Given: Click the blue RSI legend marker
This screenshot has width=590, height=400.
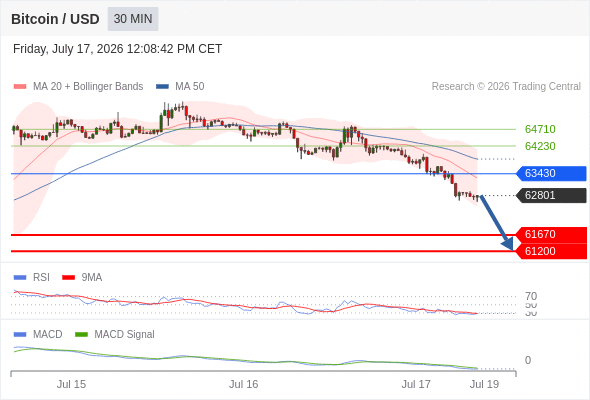Looking at the screenshot, I should click(x=20, y=278).
